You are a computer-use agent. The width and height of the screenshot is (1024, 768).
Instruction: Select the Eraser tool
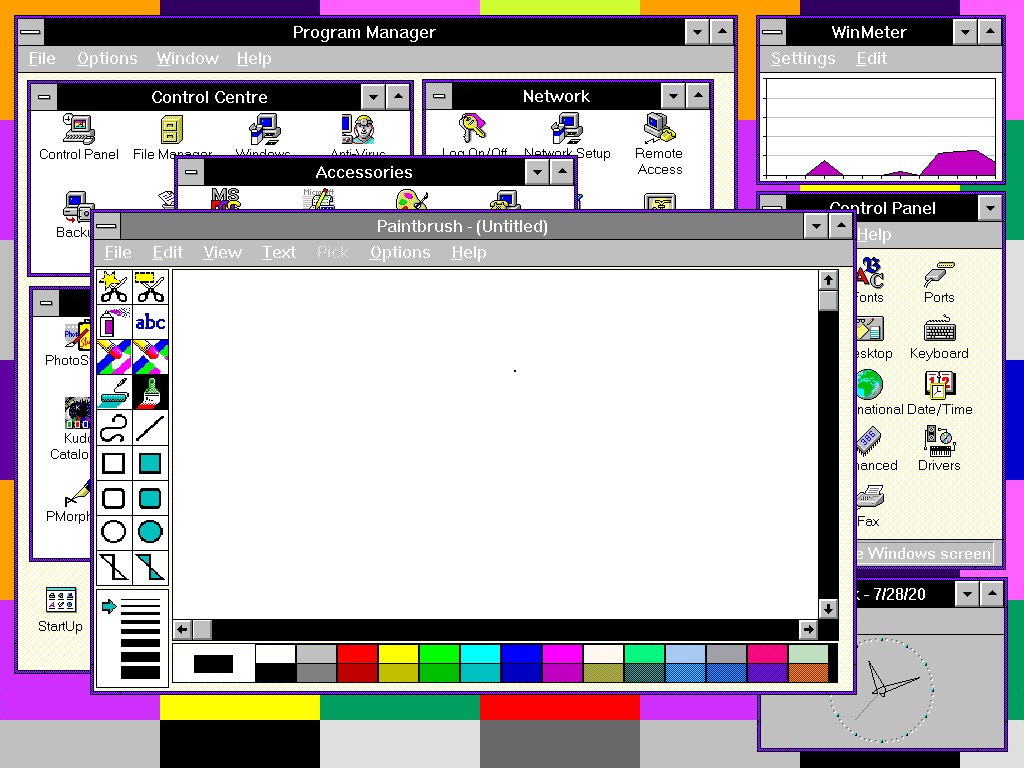150,356
